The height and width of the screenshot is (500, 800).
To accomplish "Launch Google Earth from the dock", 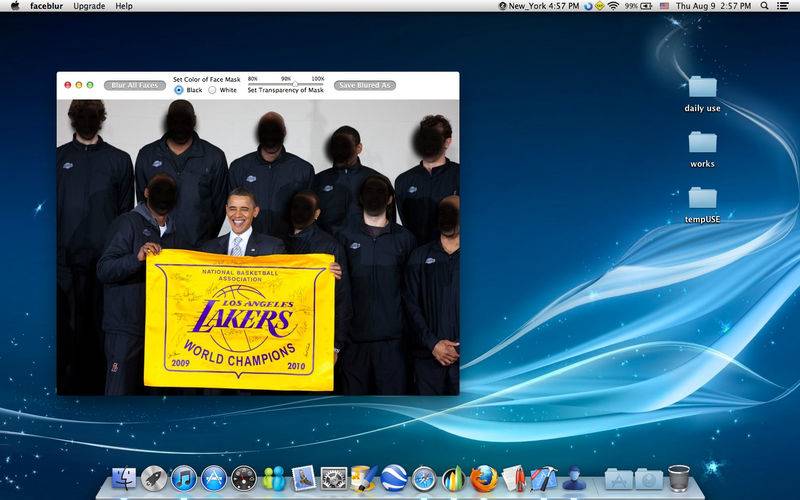I will click(x=394, y=479).
